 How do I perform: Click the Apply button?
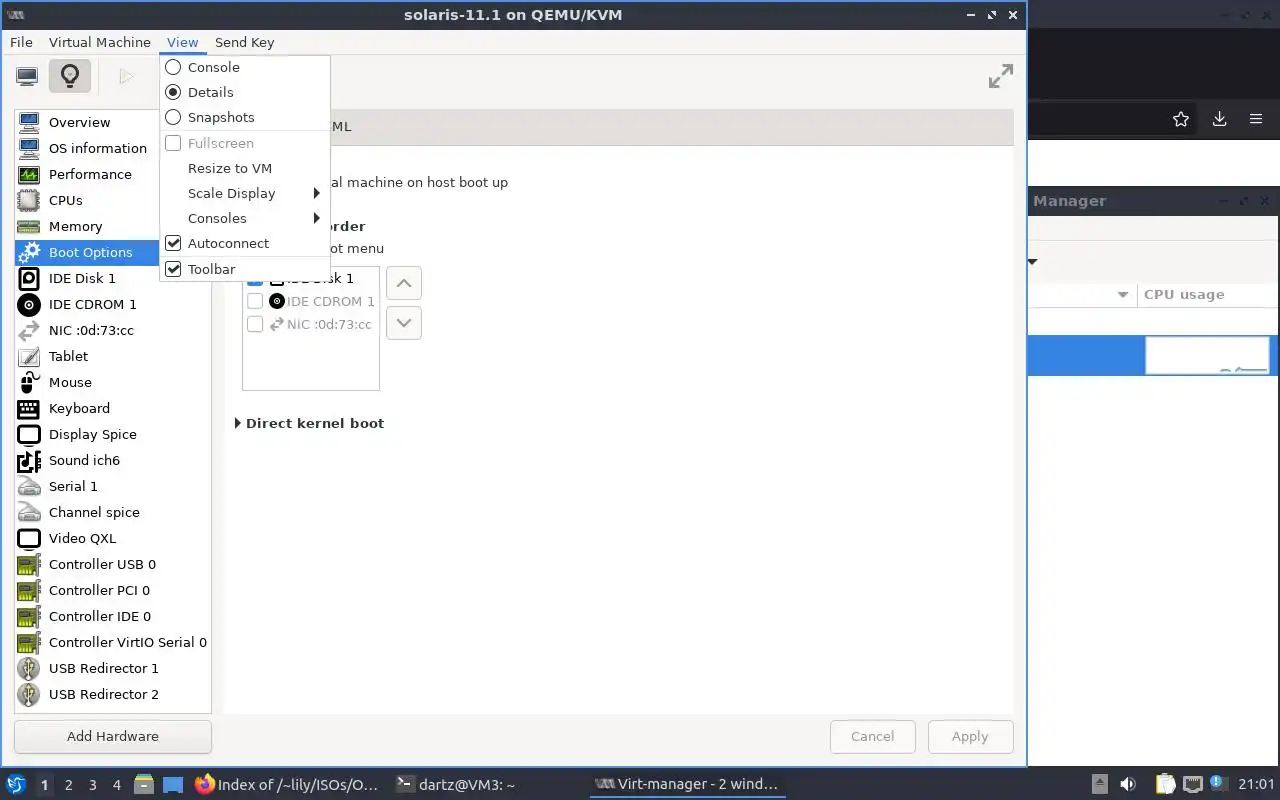[x=970, y=736]
